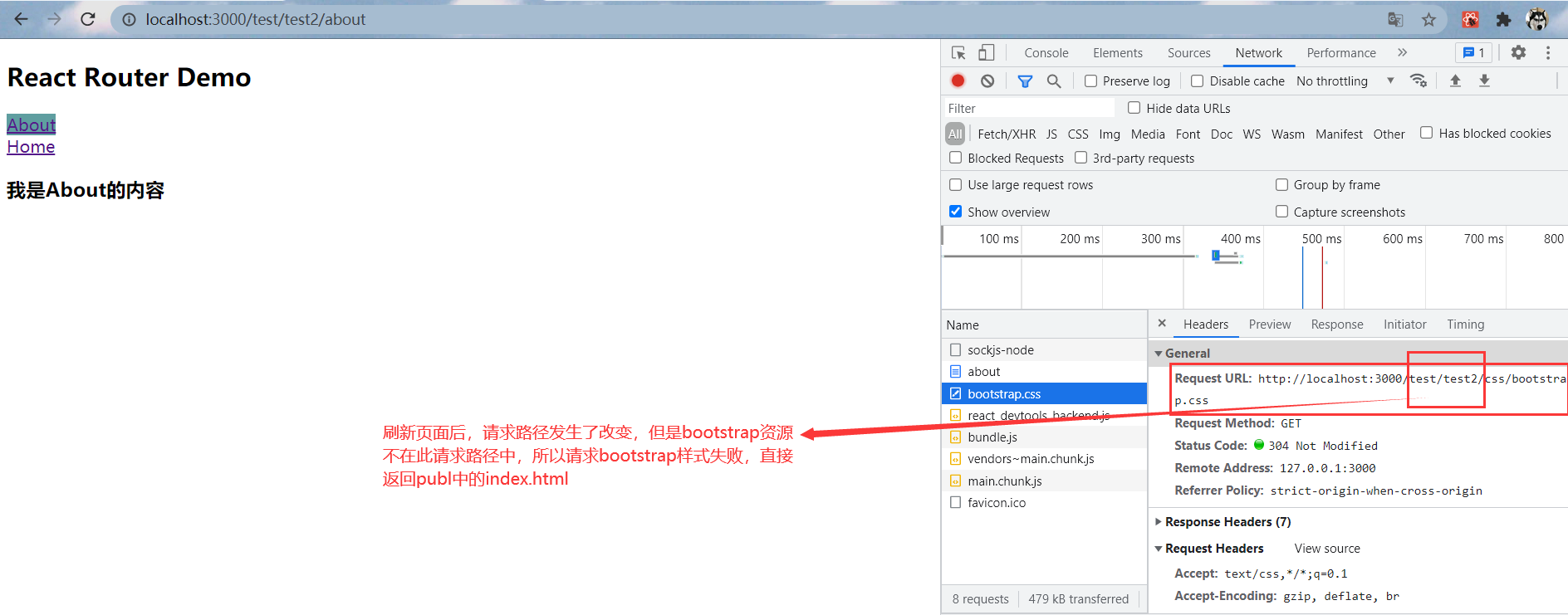This screenshot has width=1568, height=615.
Task: Go forward in the browser
Action: pos(54,19)
